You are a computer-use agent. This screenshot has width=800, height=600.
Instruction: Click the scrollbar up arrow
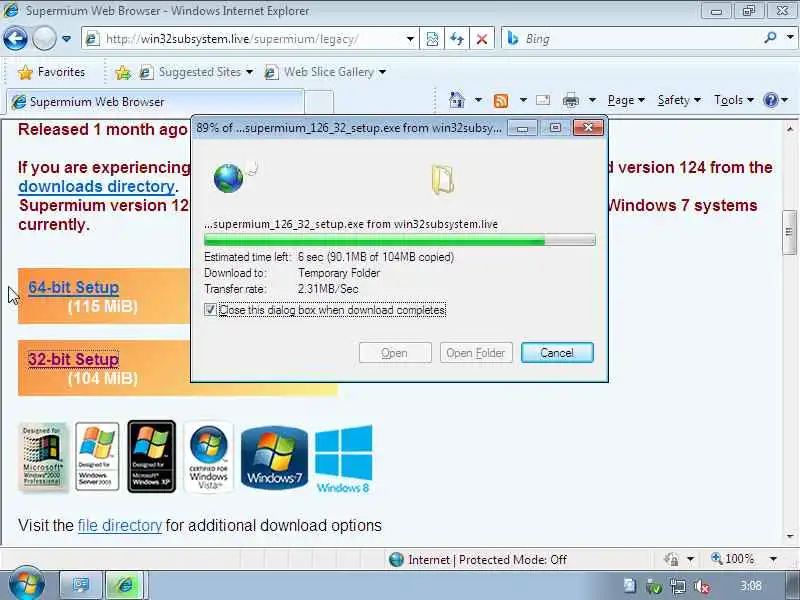(790, 129)
